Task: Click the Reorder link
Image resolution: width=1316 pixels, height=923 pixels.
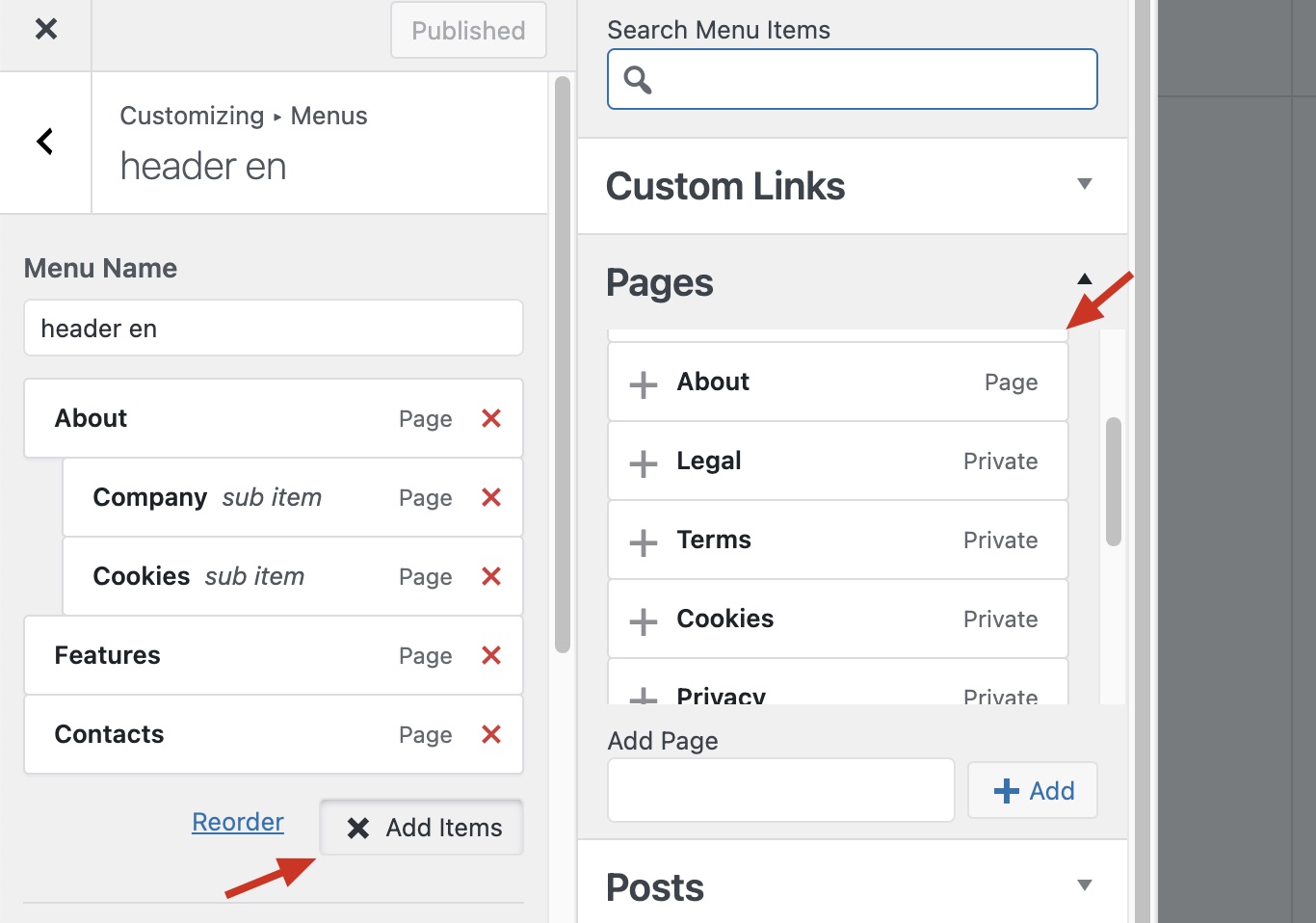Action: pyautogui.click(x=238, y=822)
